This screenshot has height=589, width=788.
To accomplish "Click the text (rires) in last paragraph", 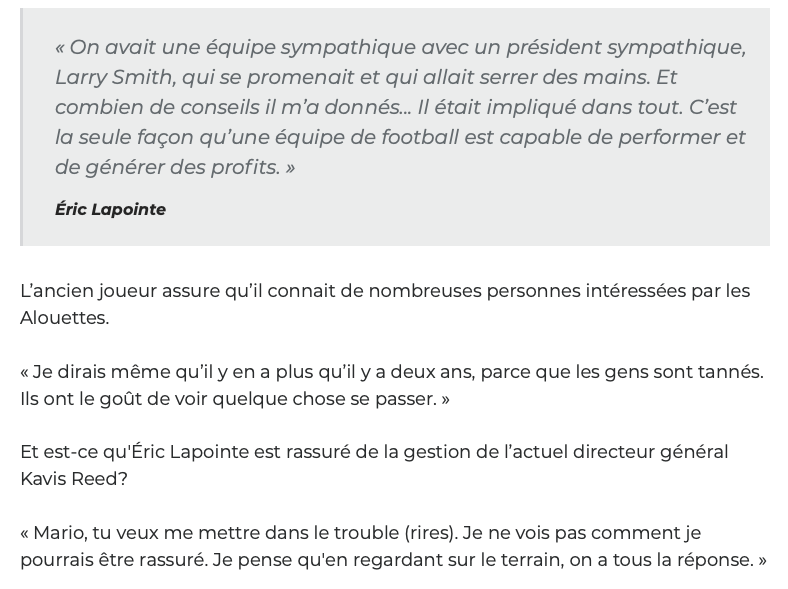I will 431,533.
